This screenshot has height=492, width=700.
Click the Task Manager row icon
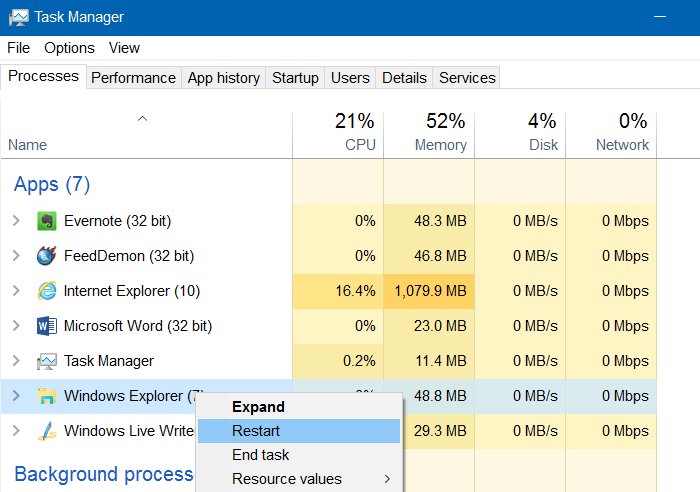pos(46,361)
